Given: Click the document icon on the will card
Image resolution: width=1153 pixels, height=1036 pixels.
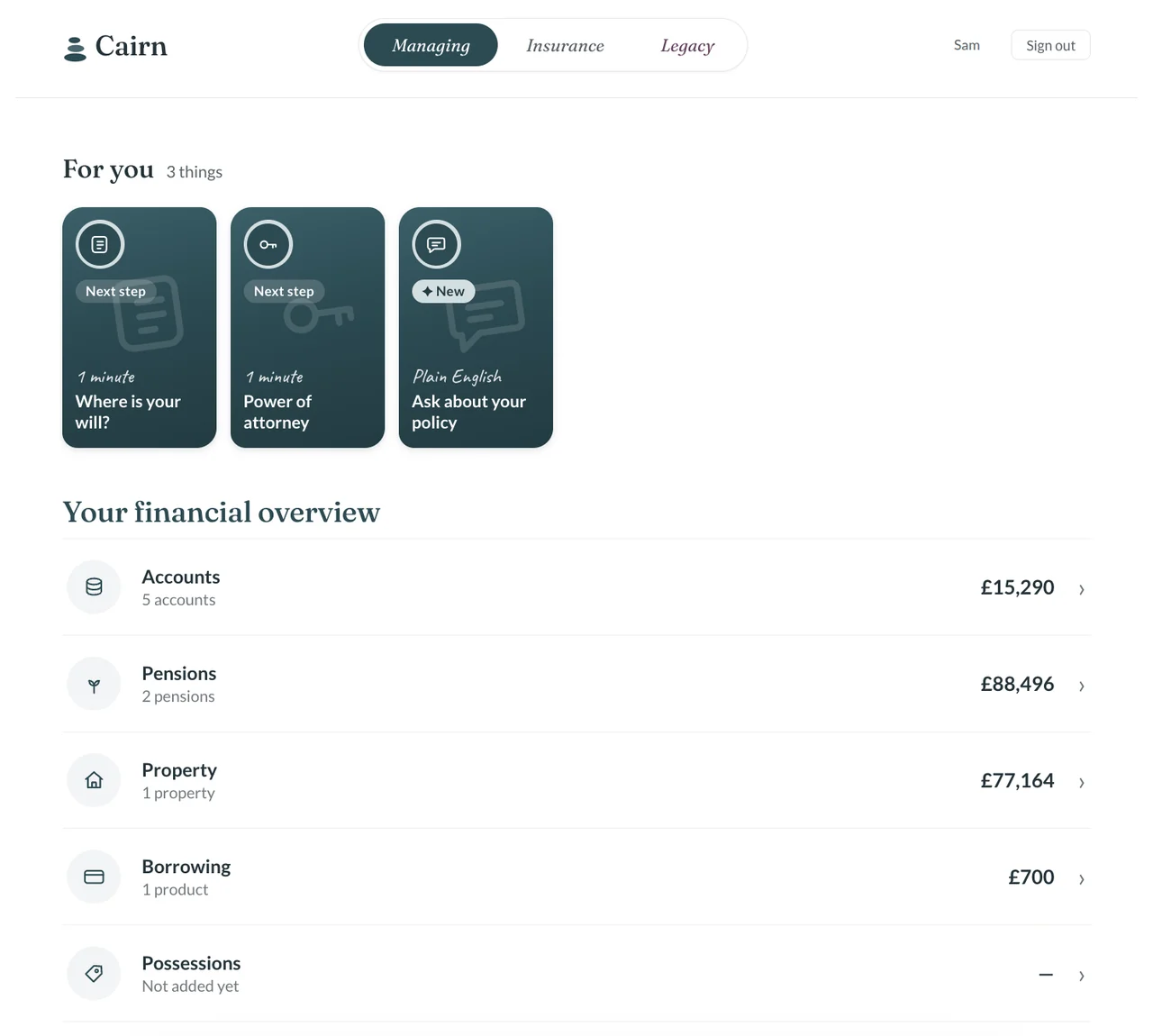Looking at the screenshot, I should coord(100,244).
